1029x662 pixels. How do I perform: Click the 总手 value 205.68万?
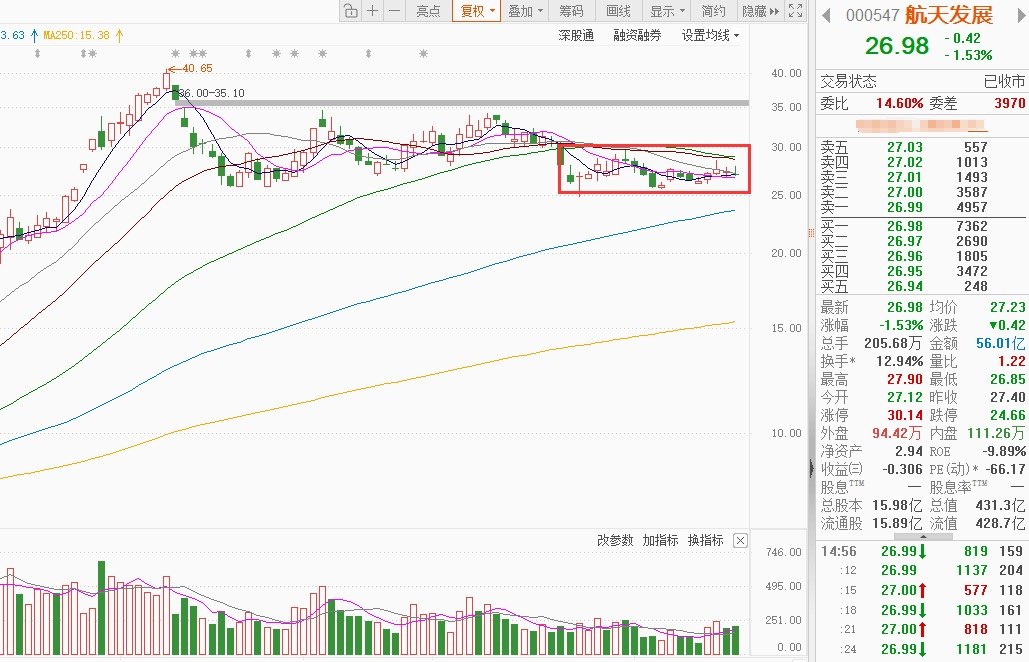893,343
